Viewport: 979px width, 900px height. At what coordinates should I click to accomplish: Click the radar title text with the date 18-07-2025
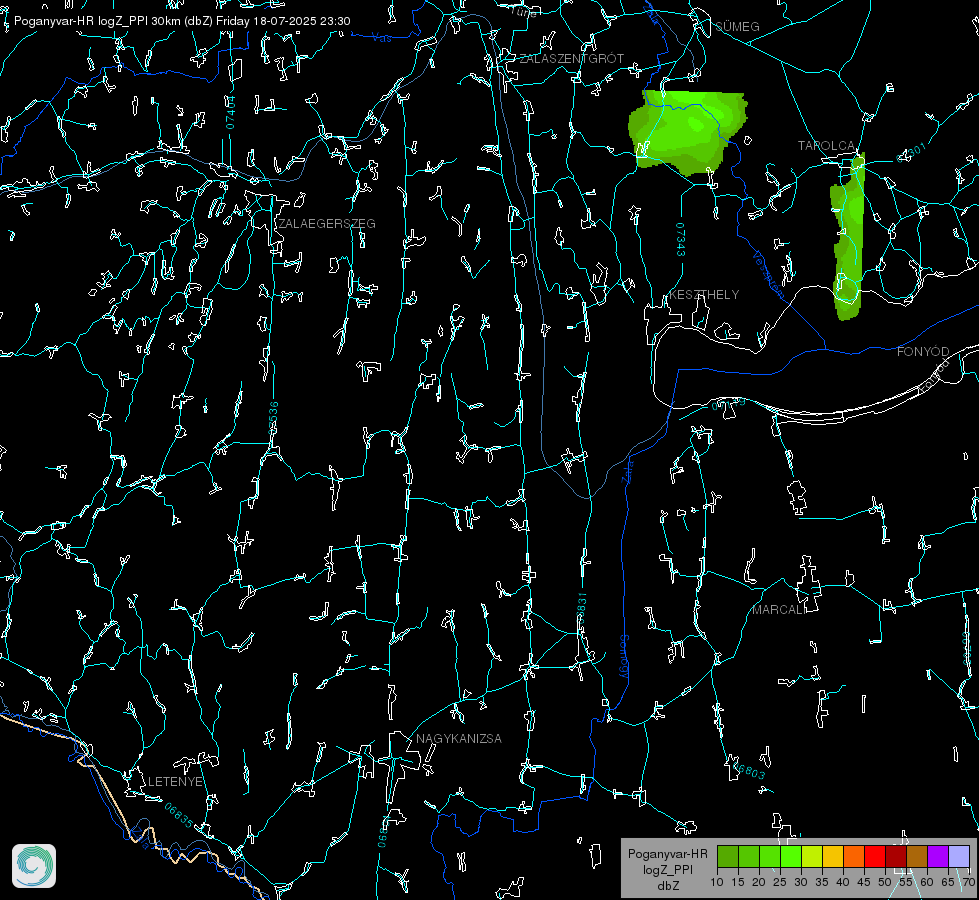[182, 21]
